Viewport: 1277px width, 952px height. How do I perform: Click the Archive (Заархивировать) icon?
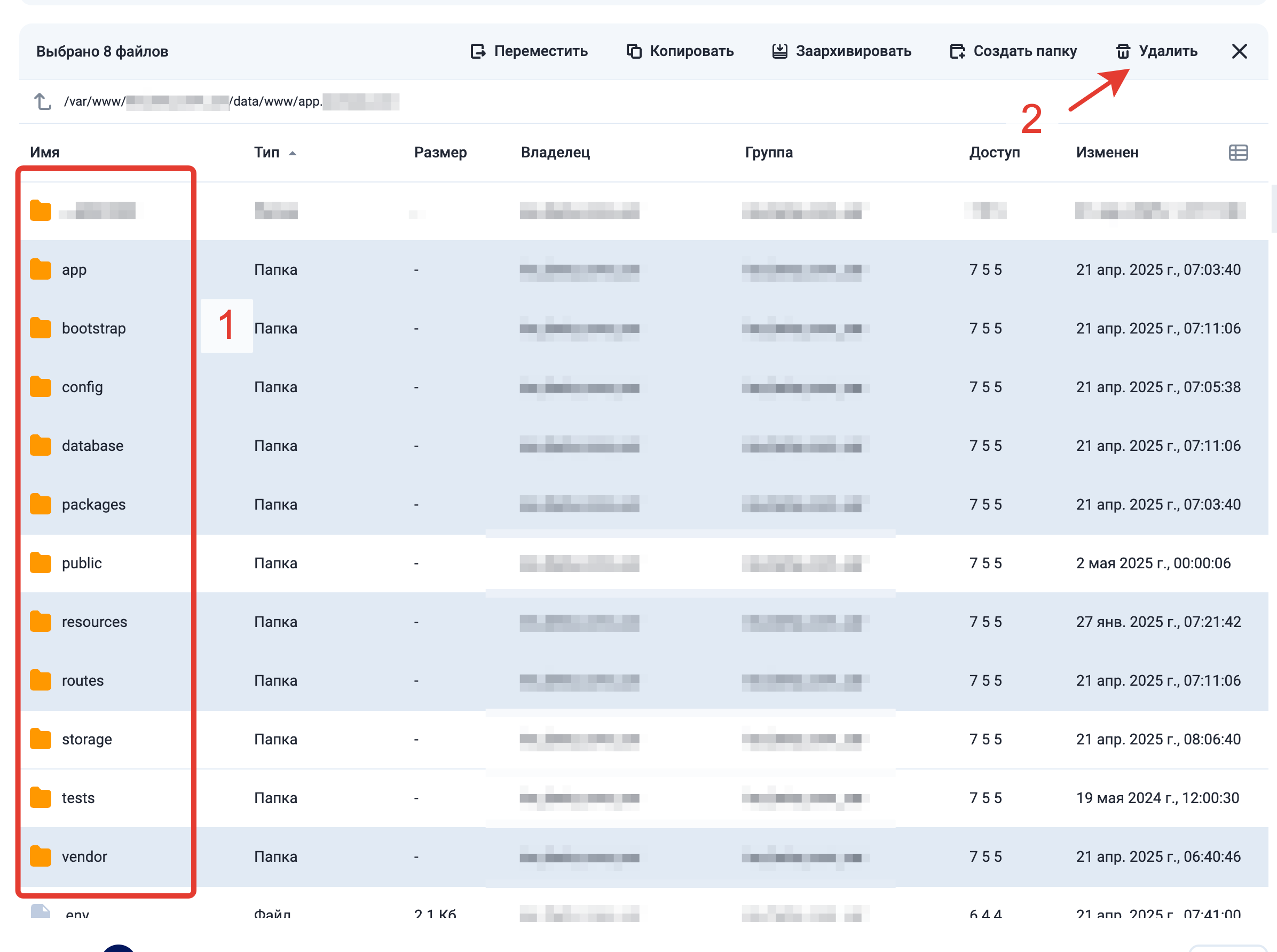click(779, 51)
